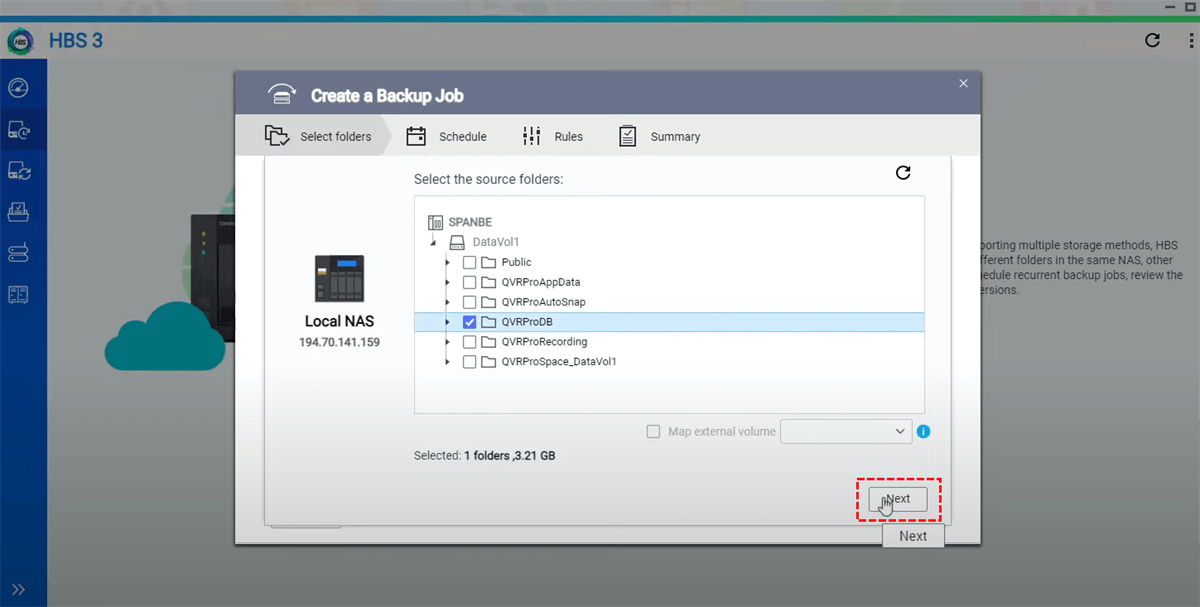1200x607 pixels.
Task: Expand the QVRProSpace_DataVol1 folder node
Action: pos(448,362)
